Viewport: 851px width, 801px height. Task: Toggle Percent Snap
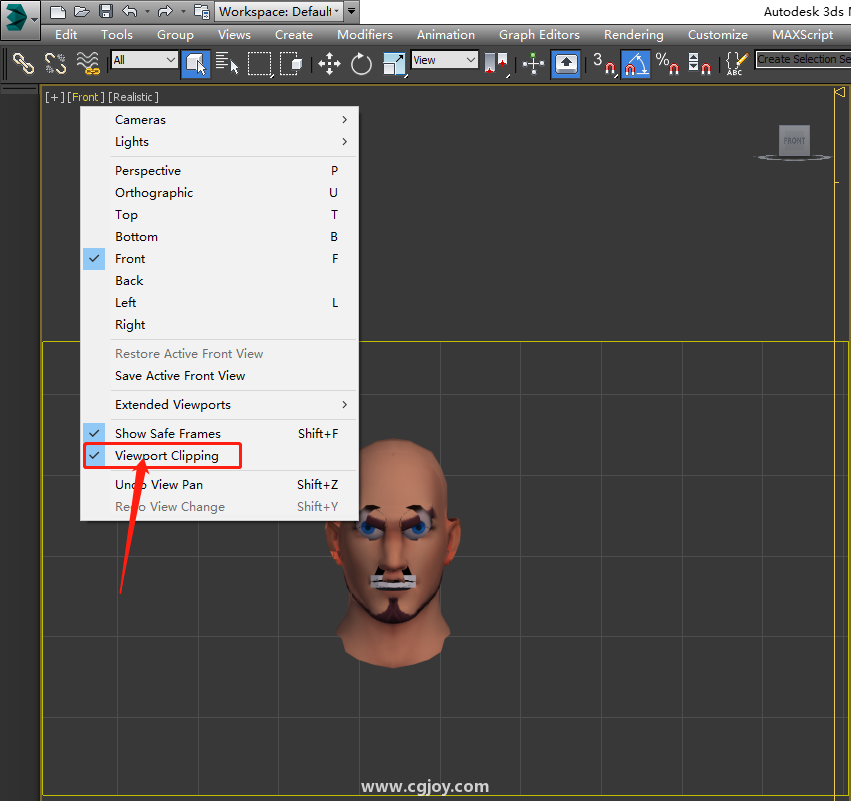tap(667, 63)
